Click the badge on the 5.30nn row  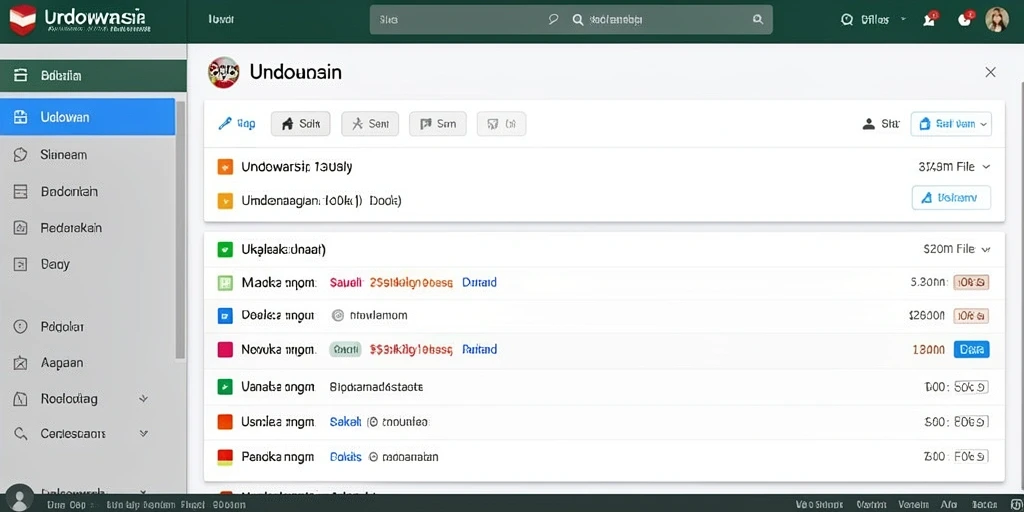coord(971,283)
